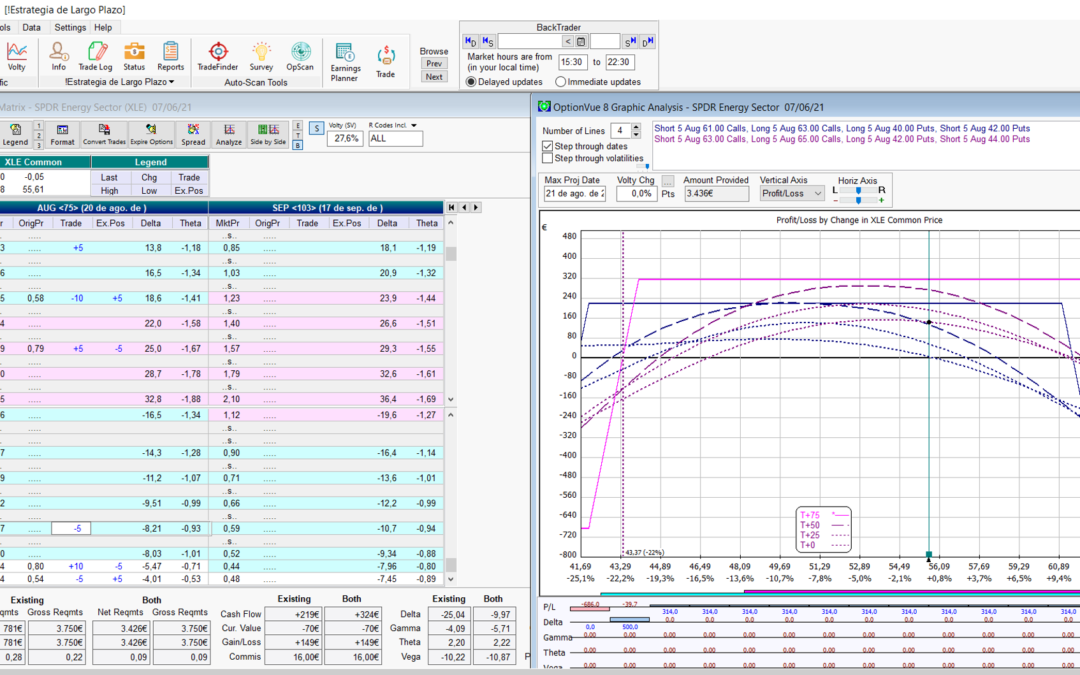Image resolution: width=1080 pixels, height=675 pixels.
Task: Enable Step through volatilities
Action: pos(548,158)
